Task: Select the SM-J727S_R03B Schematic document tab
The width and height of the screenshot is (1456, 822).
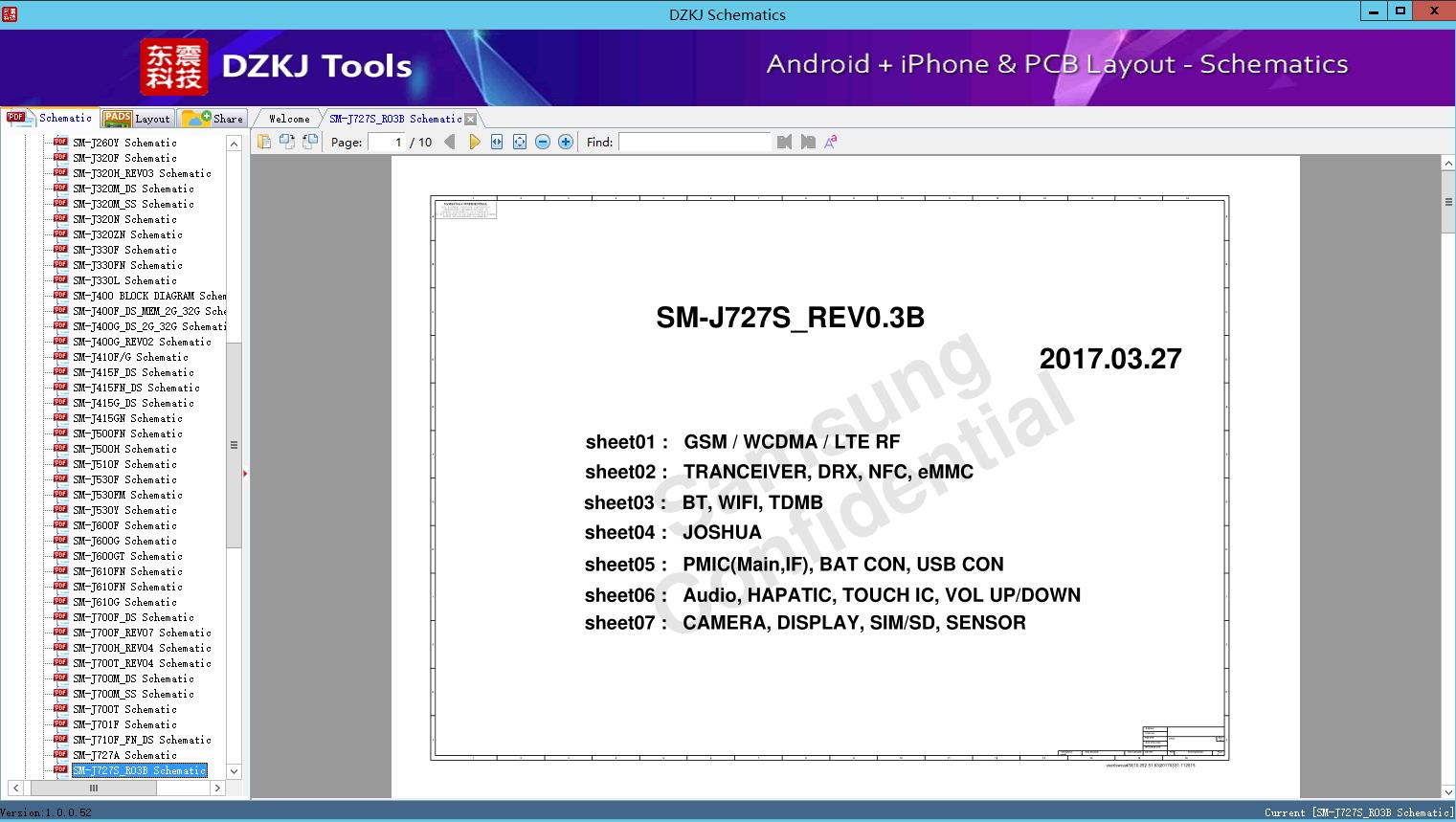Action: click(395, 119)
